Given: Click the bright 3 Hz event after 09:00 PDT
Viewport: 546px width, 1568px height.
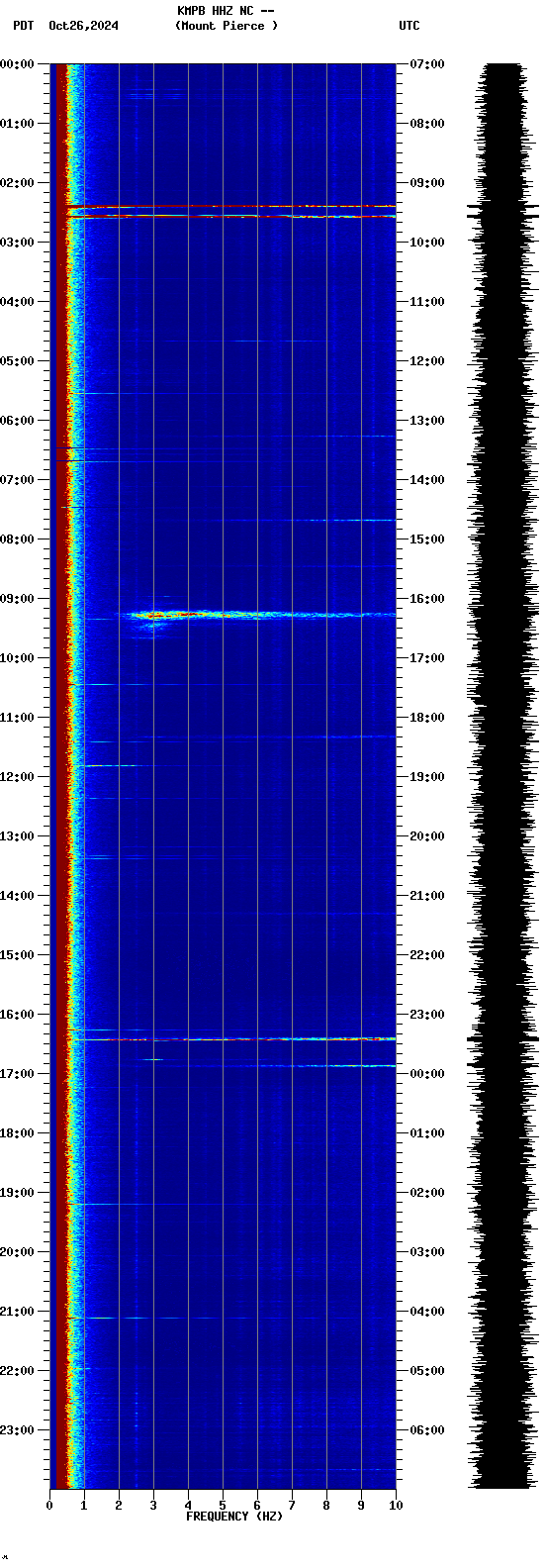Looking at the screenshot, I should point(155,616).
